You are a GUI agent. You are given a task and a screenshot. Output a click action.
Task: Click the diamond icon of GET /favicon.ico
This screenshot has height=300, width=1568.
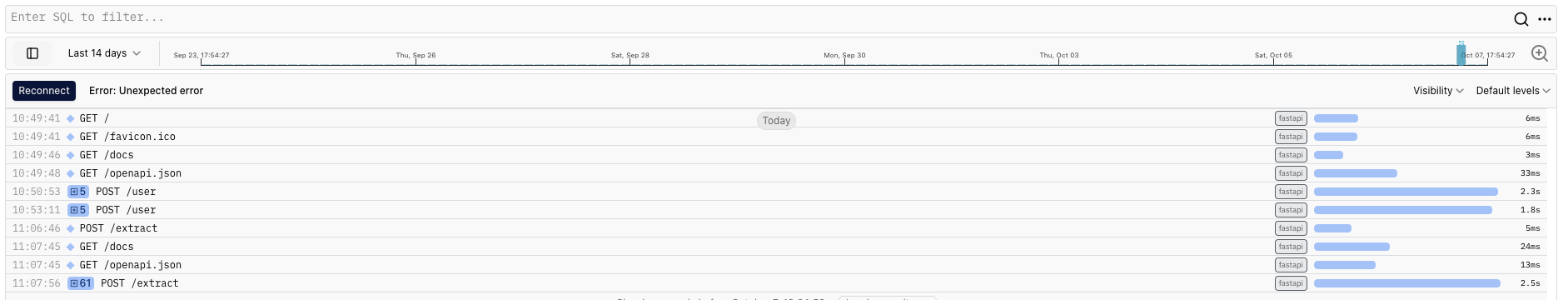coord(71,137)
